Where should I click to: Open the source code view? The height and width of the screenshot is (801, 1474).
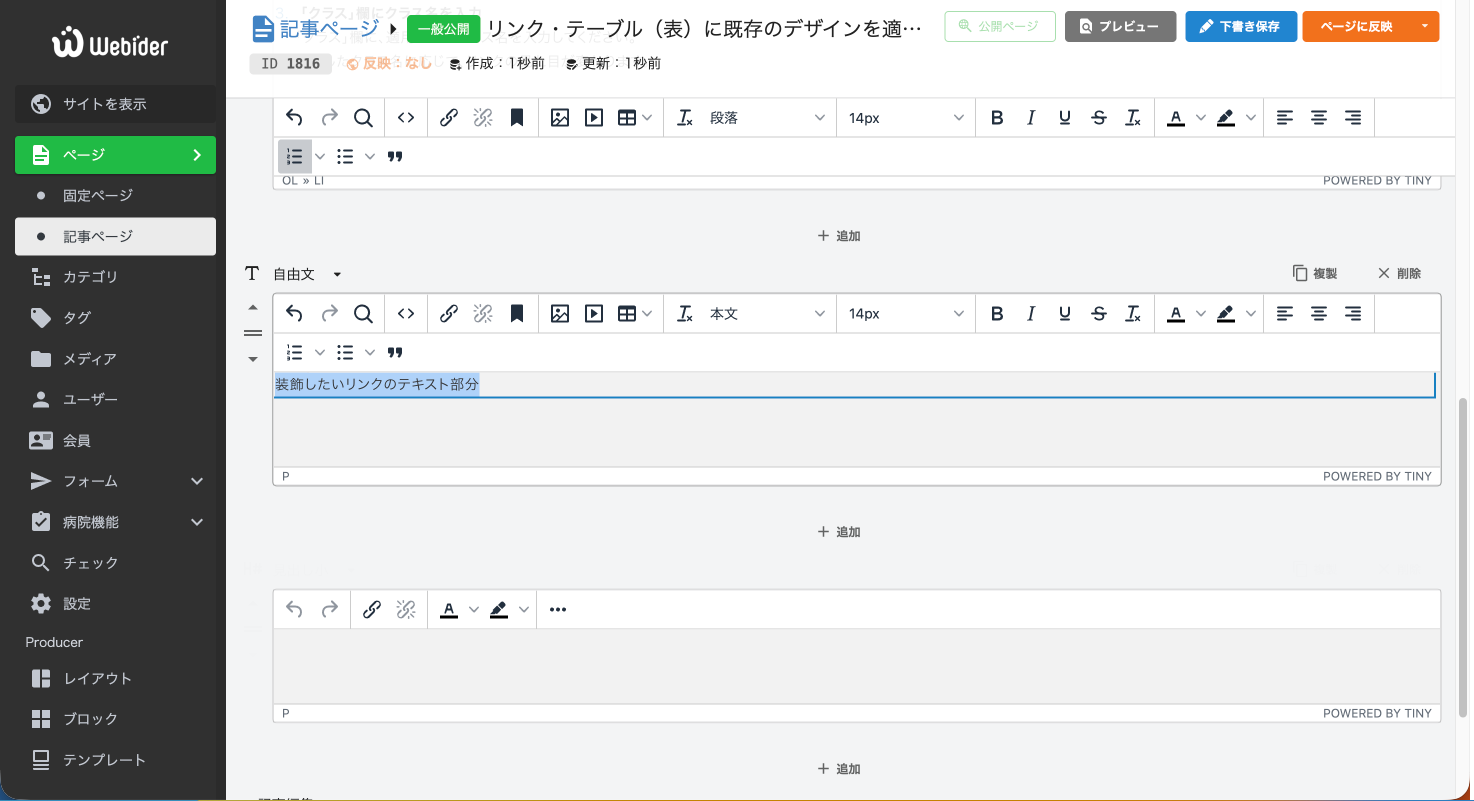click(405, 313)
